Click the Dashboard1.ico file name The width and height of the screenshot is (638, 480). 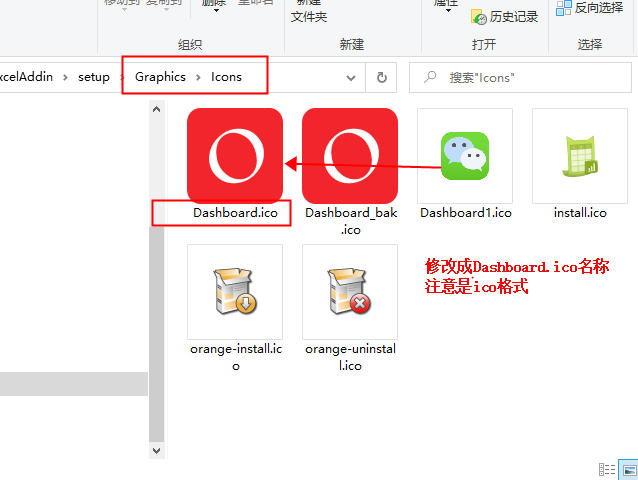[465, 213]
